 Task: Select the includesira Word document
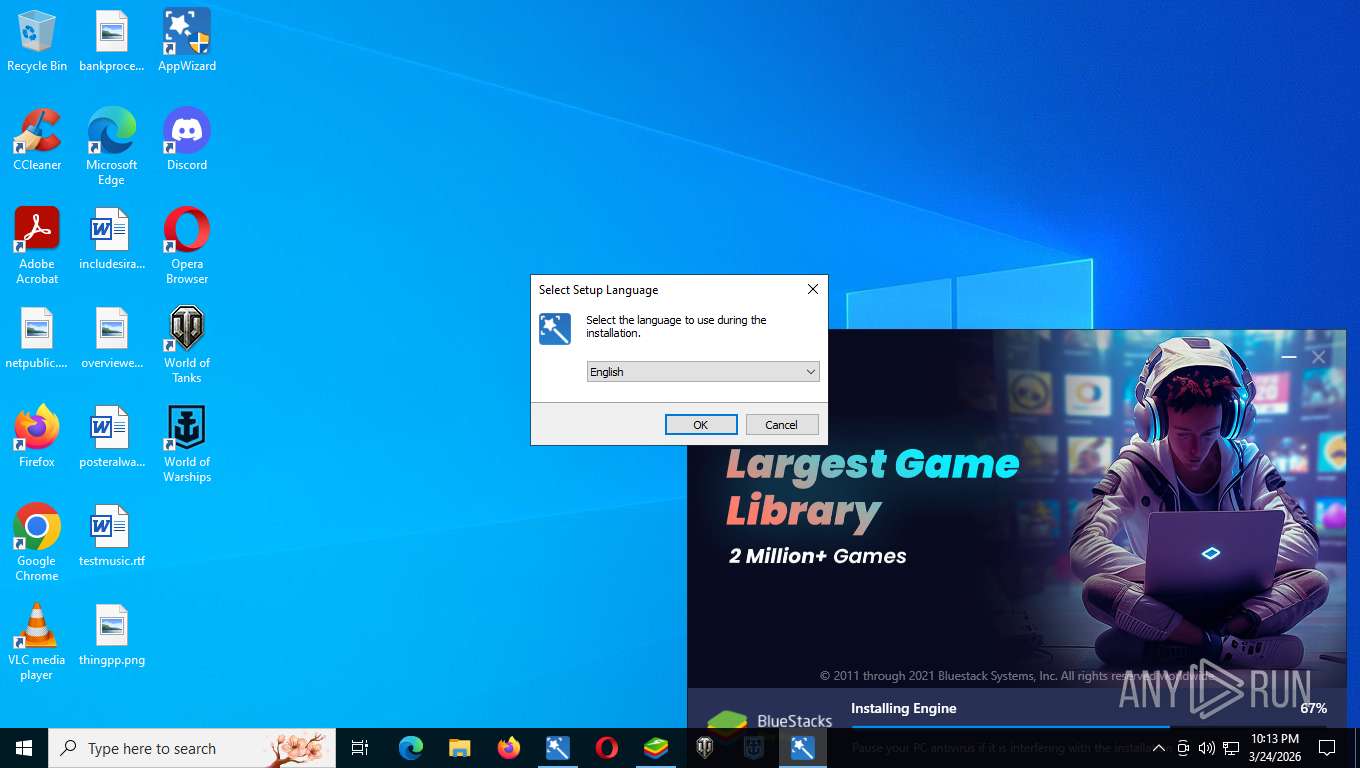[x=112, y=240]
